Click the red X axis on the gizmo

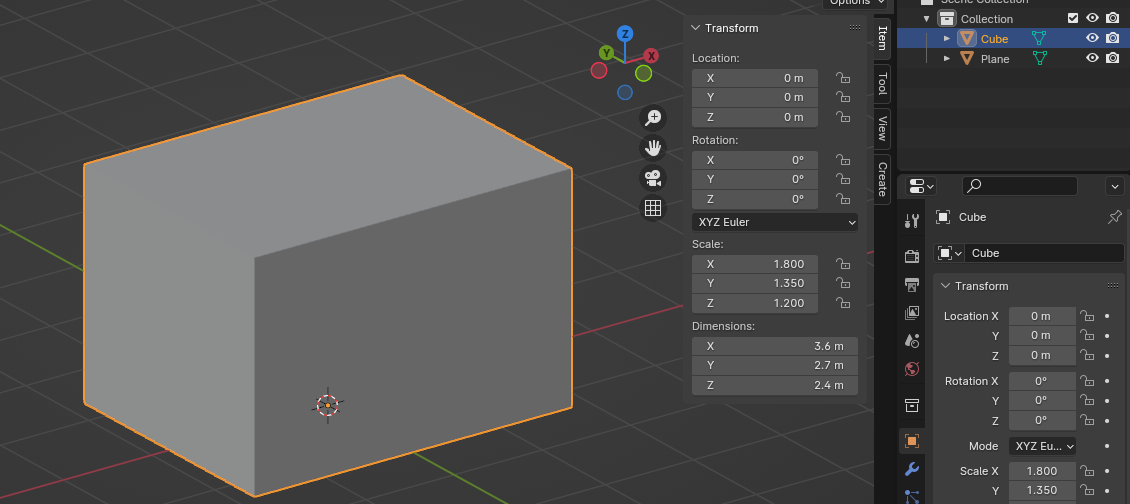[x=651, y=56]
